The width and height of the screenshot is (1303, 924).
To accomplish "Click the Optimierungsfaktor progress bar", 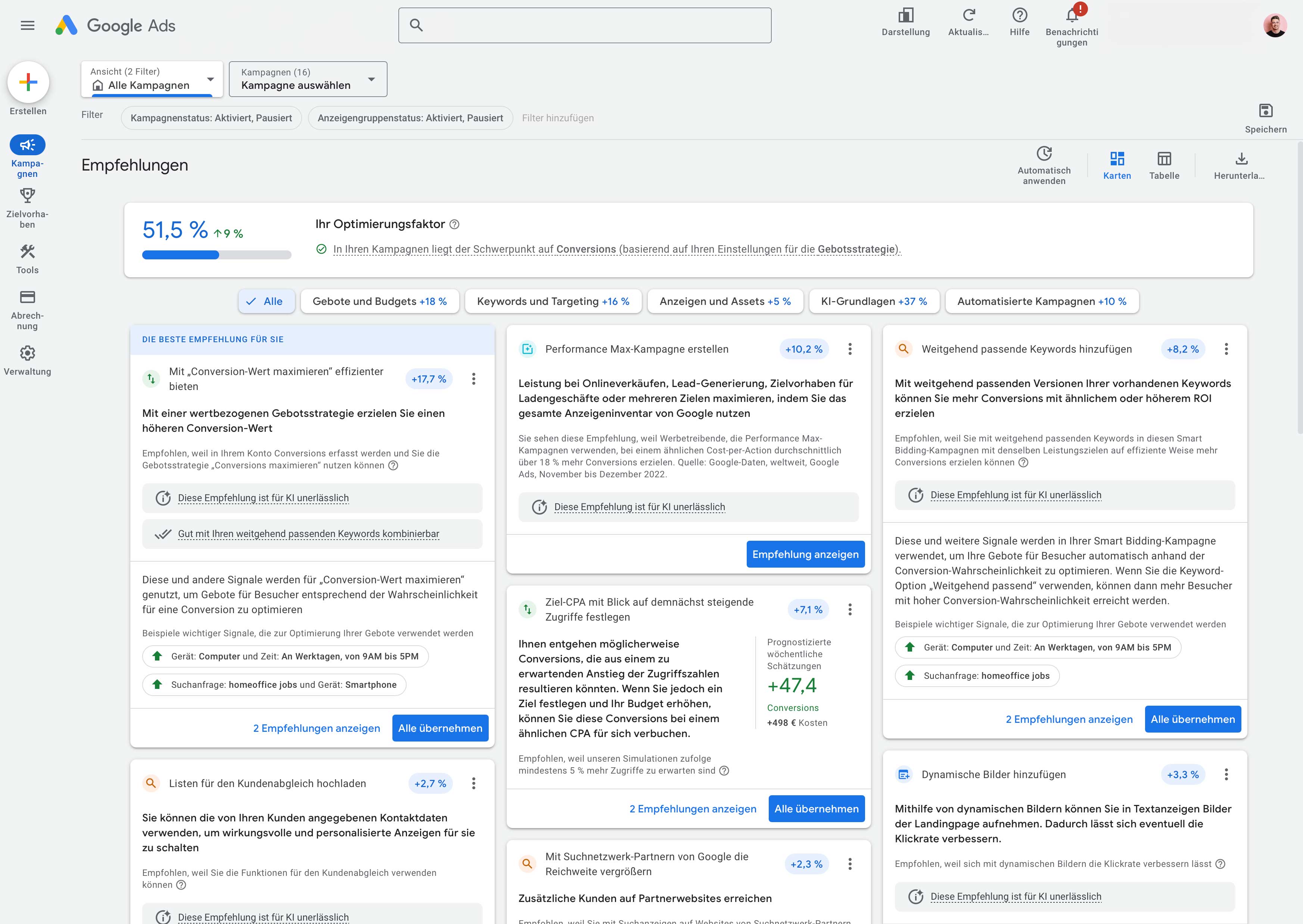I will click(216, 256).
